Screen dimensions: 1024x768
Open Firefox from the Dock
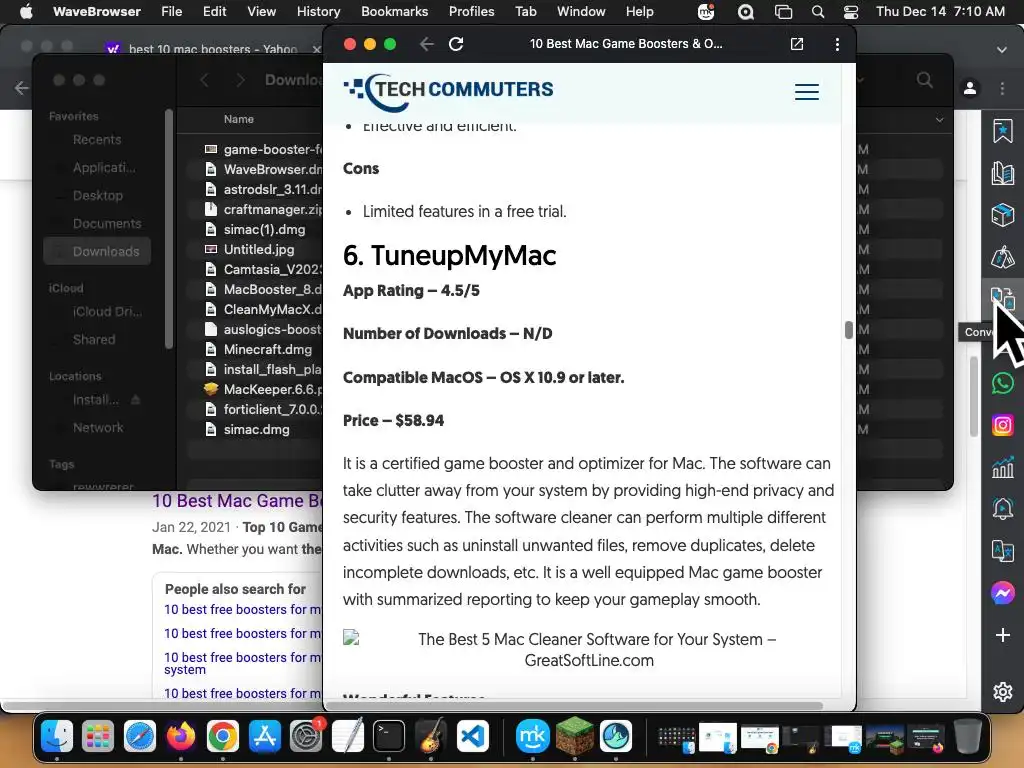coord(181,736)
